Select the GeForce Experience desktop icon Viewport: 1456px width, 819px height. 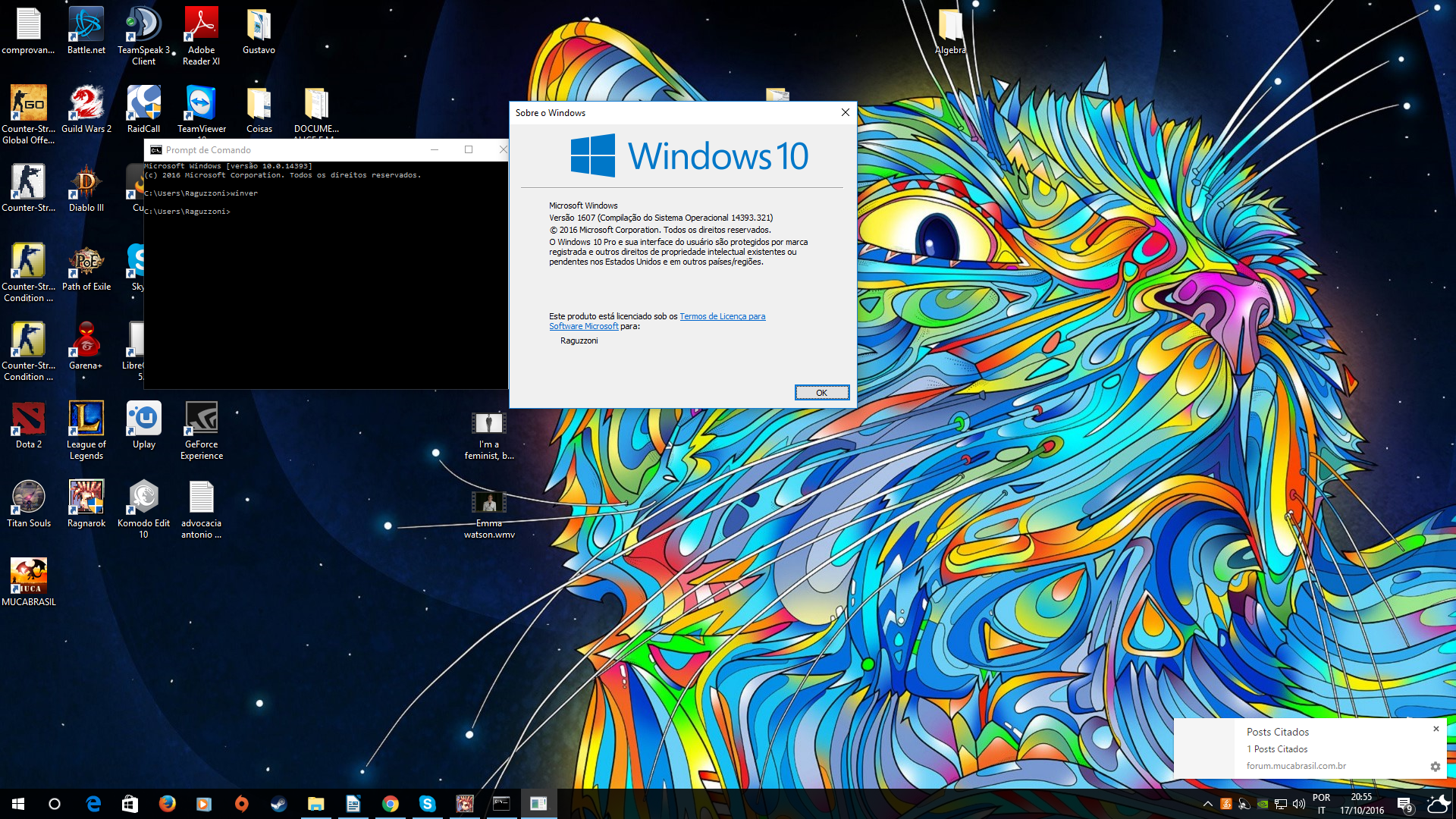tap(202, 430)
